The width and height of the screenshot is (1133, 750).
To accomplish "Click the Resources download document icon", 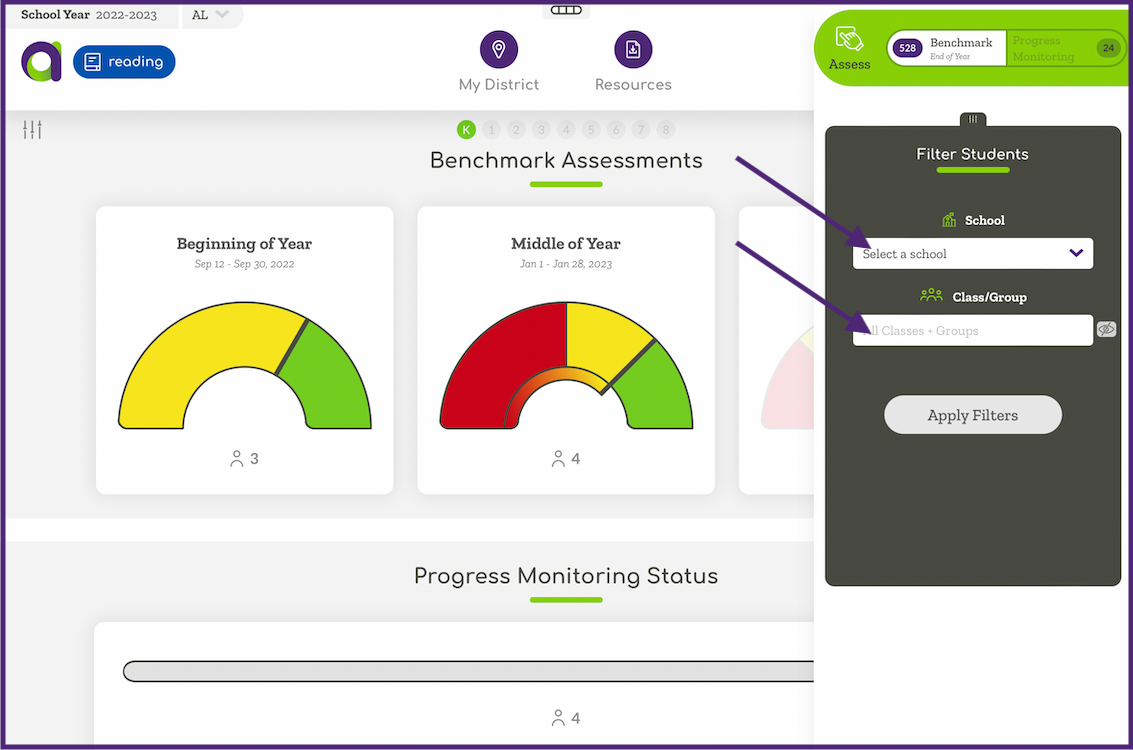I will 633,47.
